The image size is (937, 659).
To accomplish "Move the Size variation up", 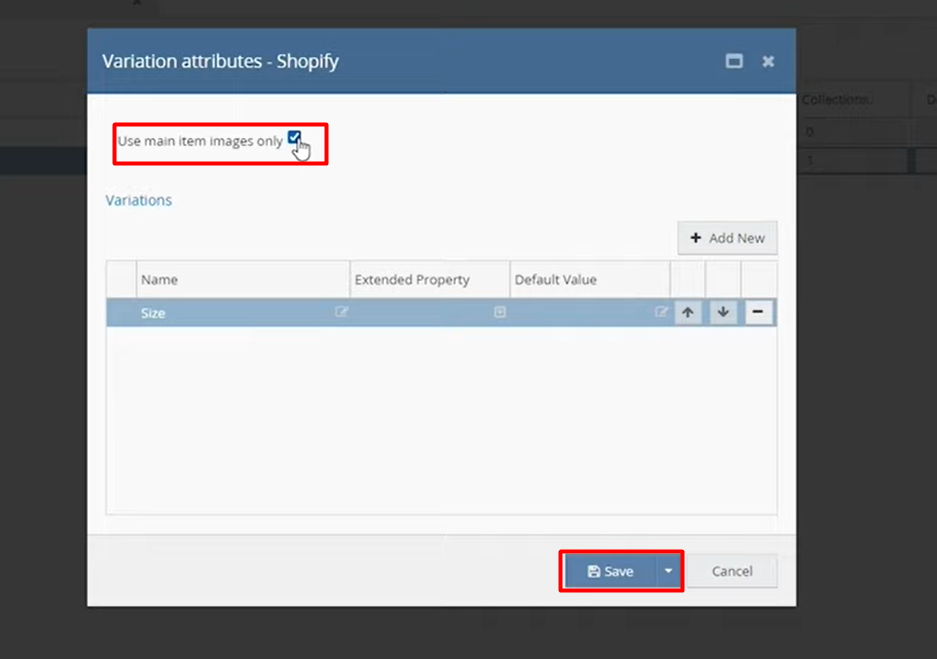I will pyautogui.click(x=688, y=312).
